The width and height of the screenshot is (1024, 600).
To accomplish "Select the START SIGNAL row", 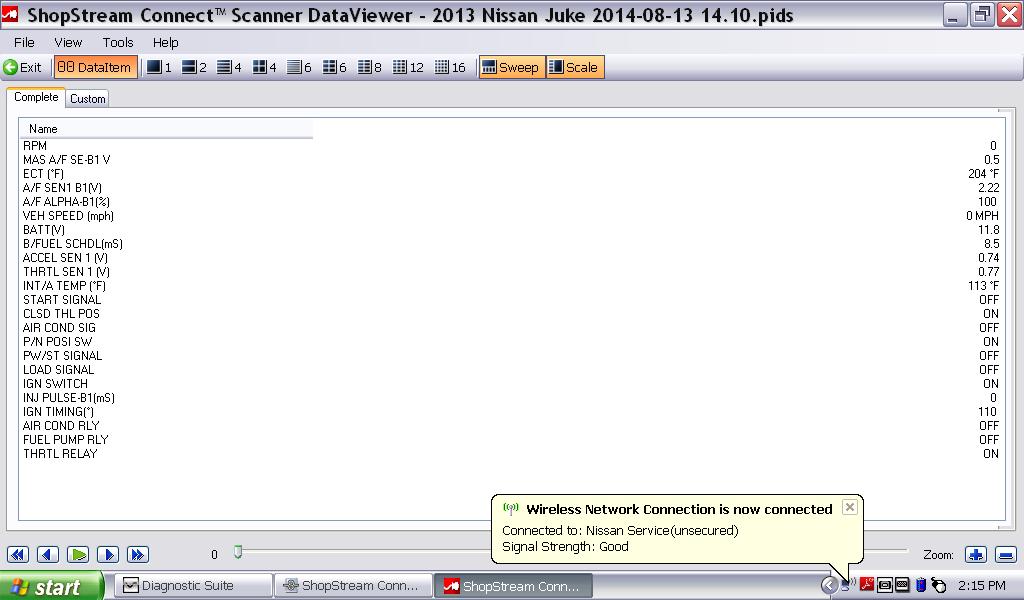I will pos(511,300).
